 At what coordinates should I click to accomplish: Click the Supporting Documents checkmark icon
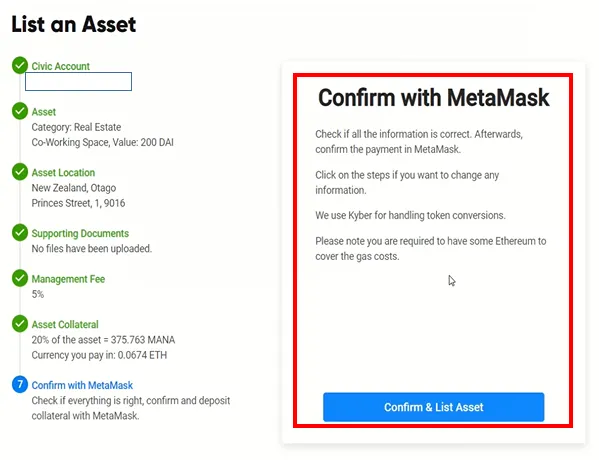[x=20, y=232]
